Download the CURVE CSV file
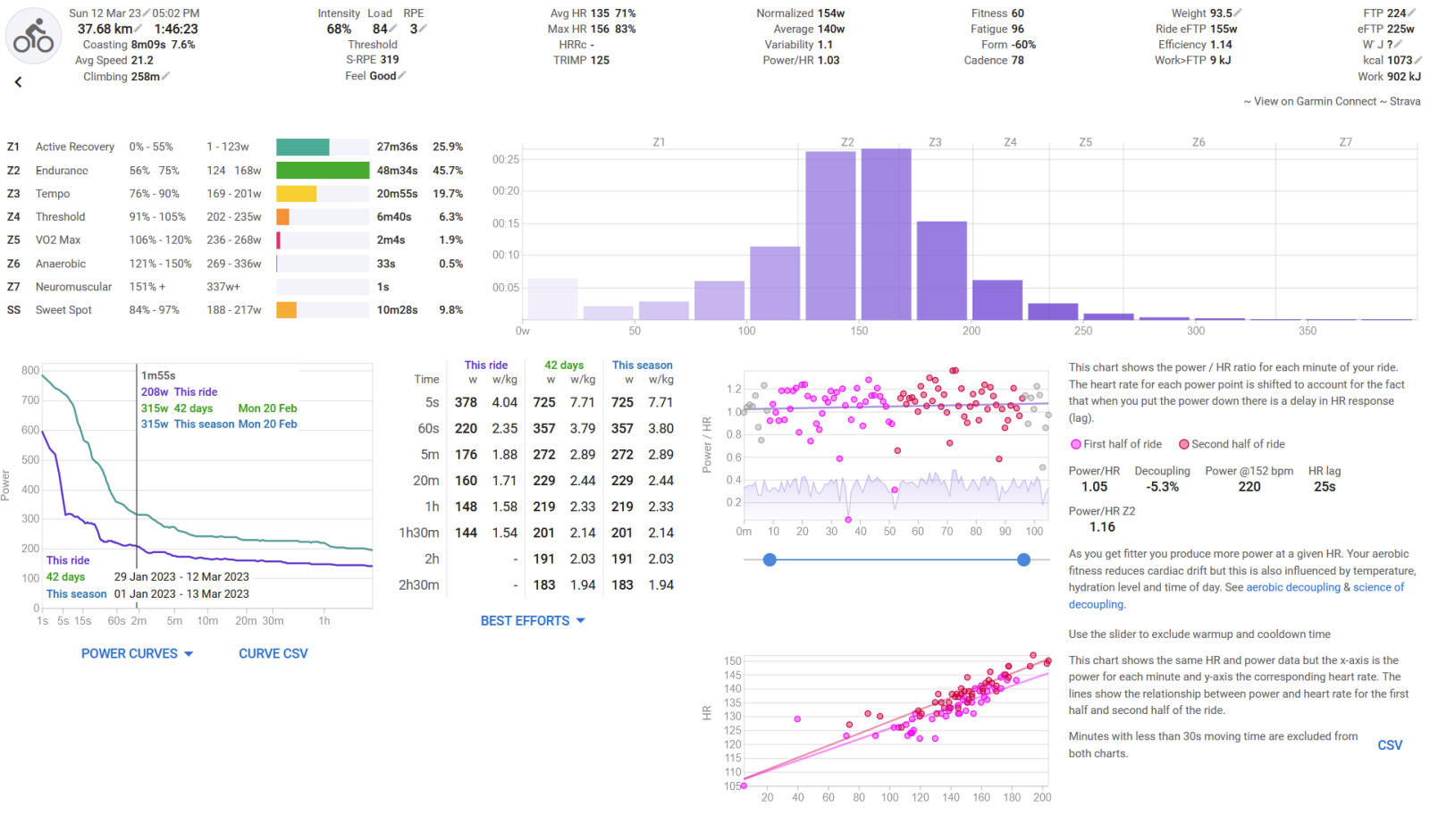Screen dimensions: 1430x840 coord(273,654)
